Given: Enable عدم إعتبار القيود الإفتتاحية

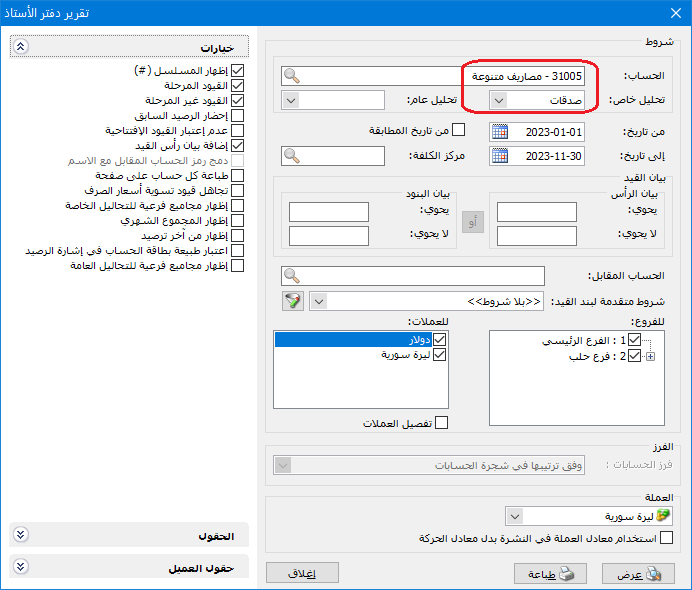Looking at the screenshot, I should click(237, 131).
